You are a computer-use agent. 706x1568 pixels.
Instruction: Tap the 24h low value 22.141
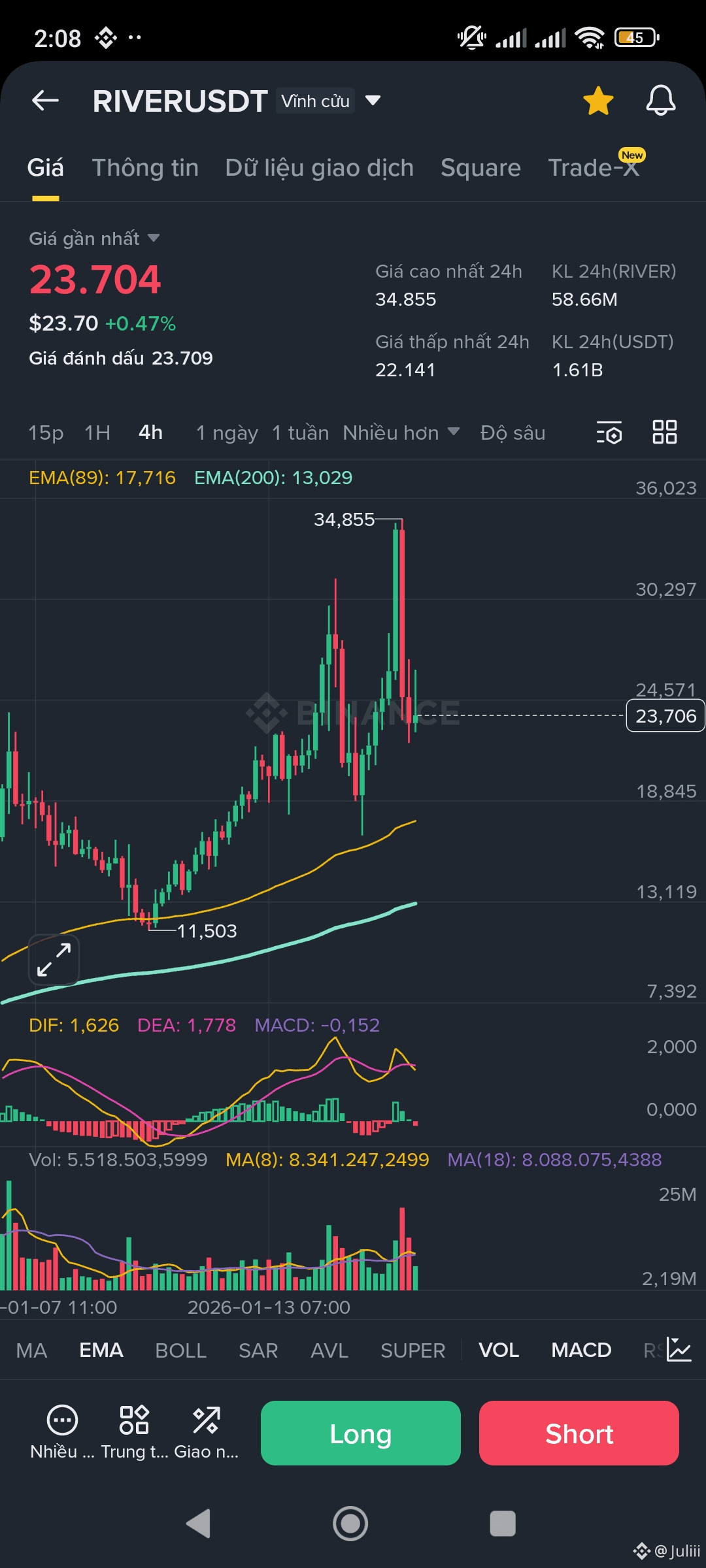point(405,370)
